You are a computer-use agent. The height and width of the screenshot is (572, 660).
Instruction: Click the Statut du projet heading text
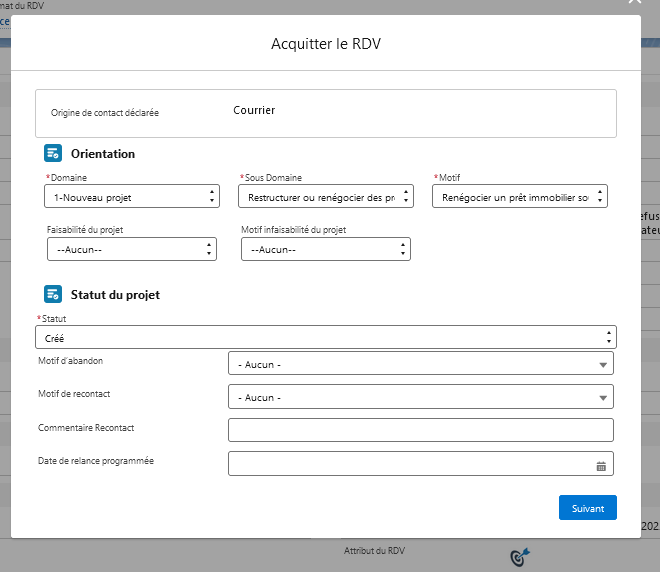115,295
